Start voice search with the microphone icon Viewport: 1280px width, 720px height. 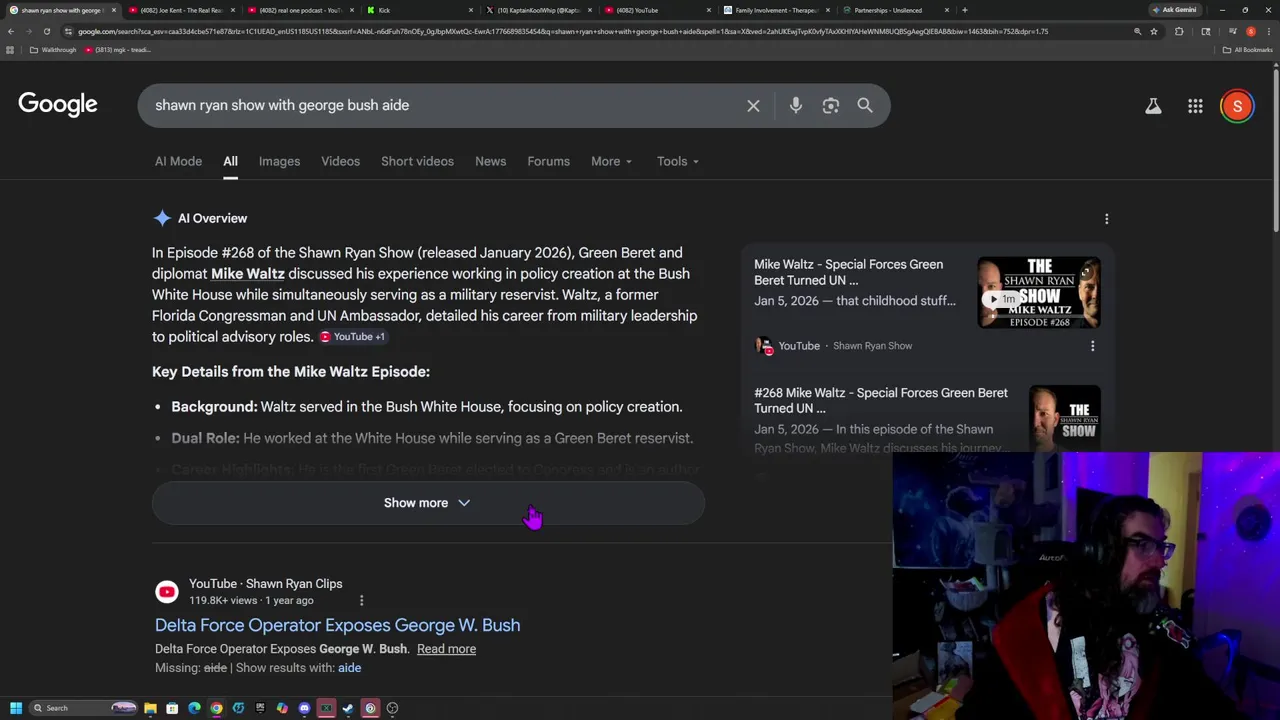tap(796, 105)
